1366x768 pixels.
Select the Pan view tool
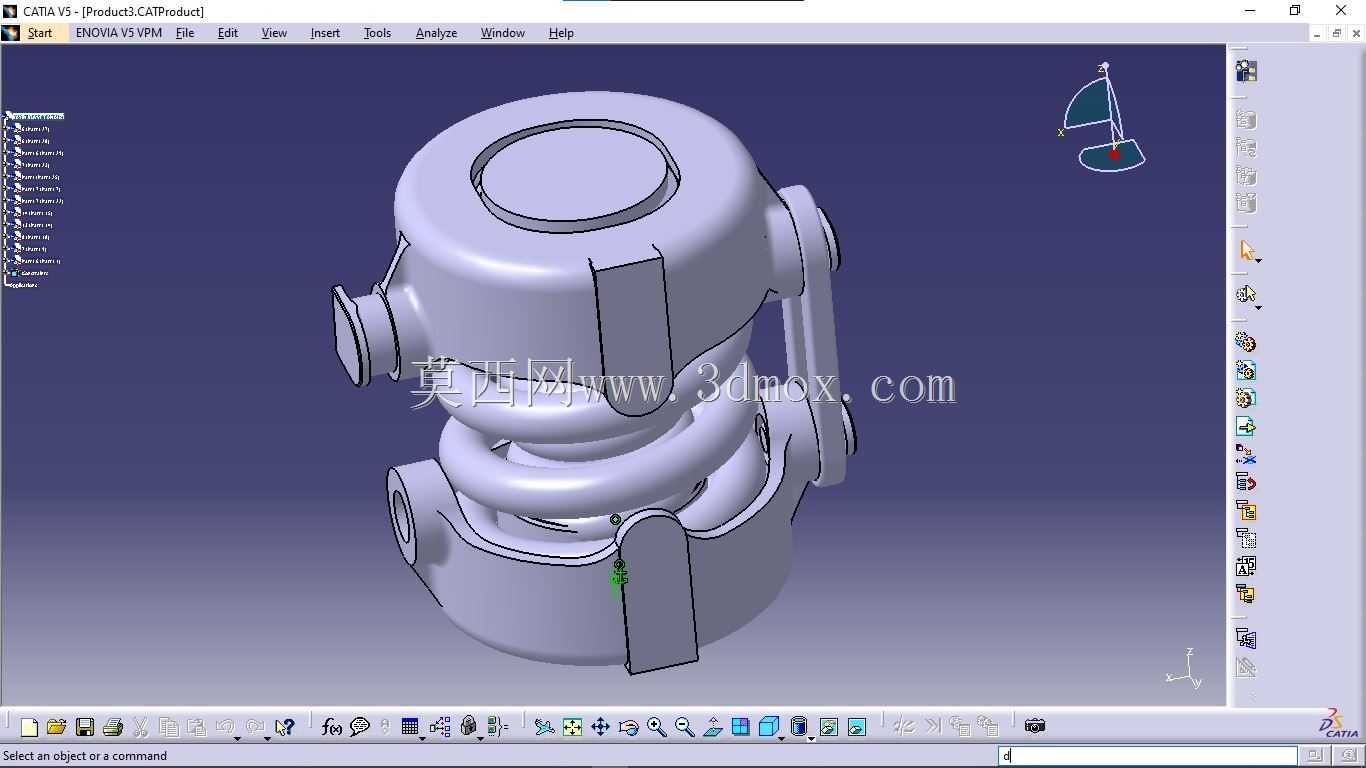pos(600,727)
